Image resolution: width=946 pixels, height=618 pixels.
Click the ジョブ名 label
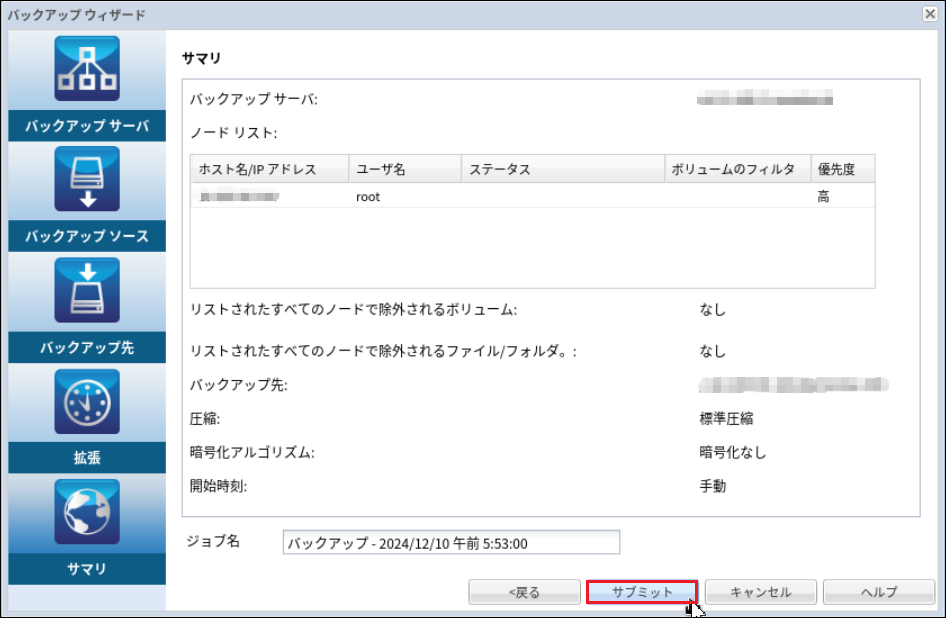[213, 541]
